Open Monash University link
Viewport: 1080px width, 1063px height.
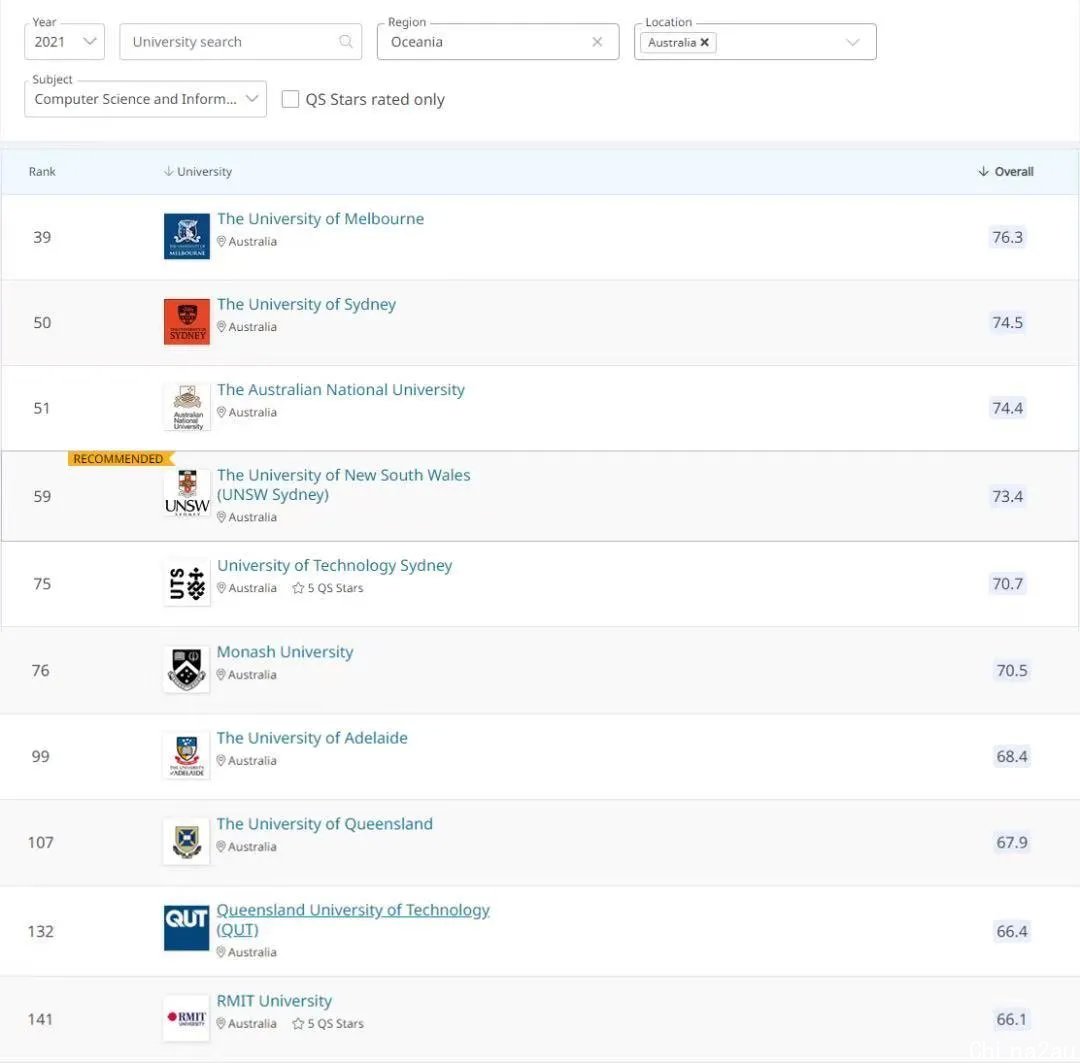tap(284, 651)
